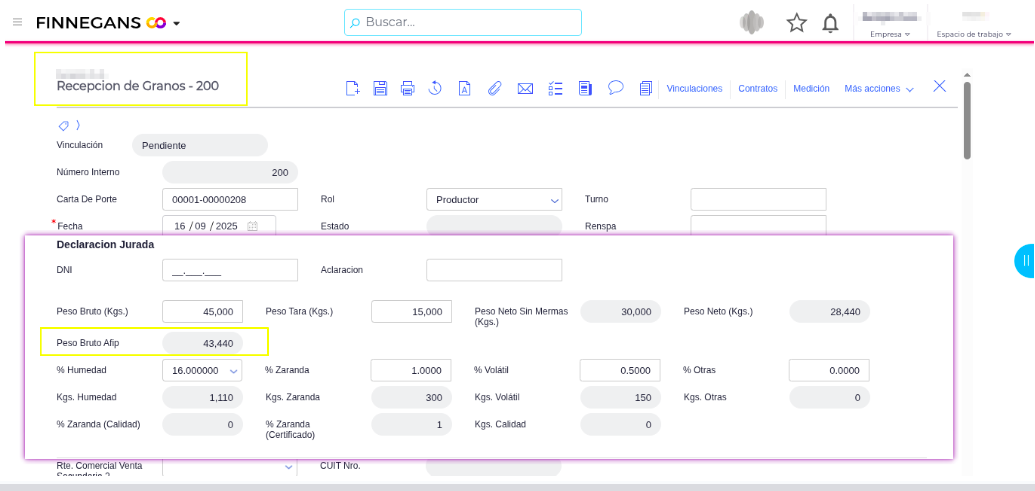This screenshot has width=1035, height=491.
Task: Open the checklist tasks icon
Action: click(x=557, y=88)
